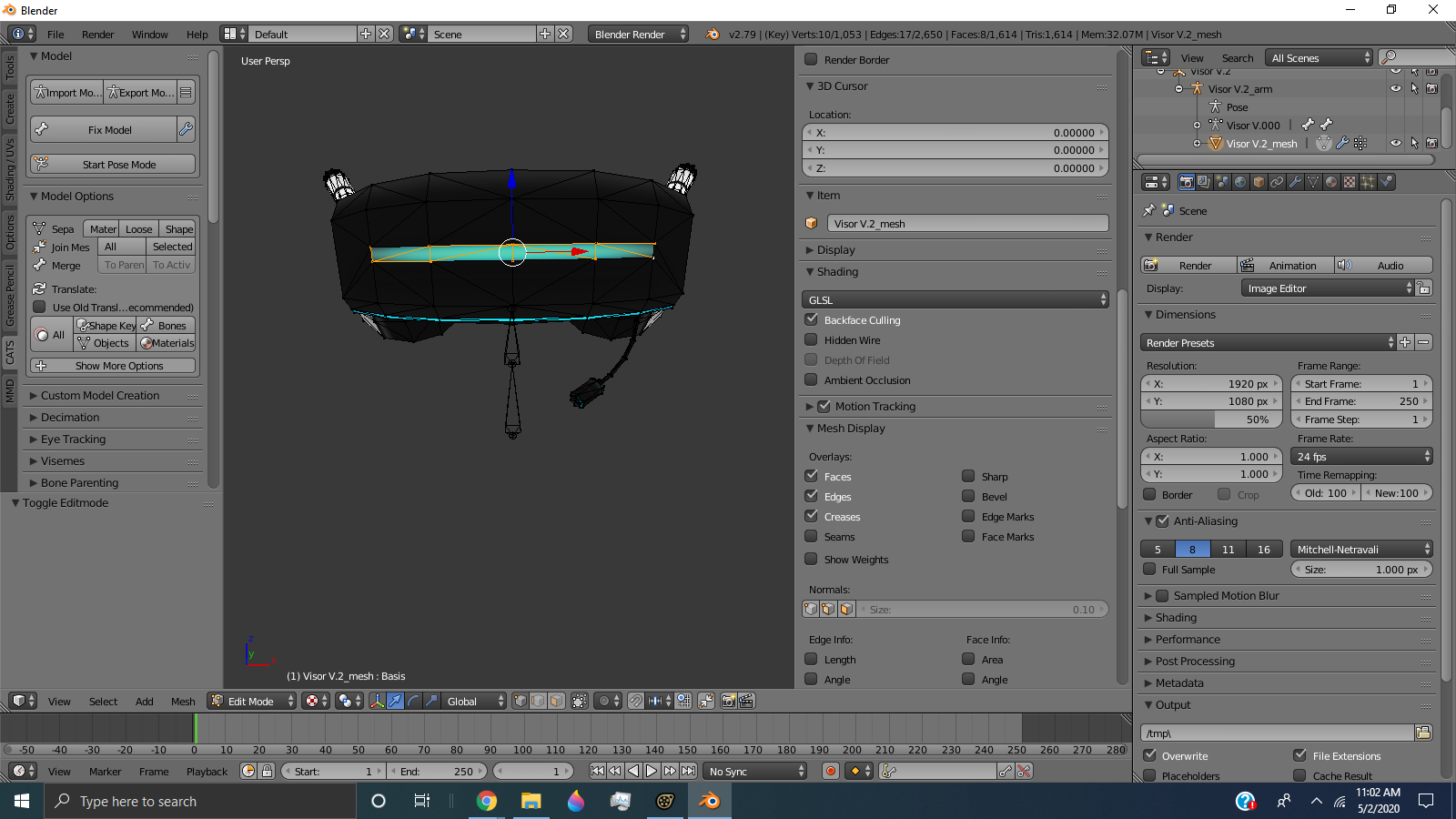The image size is (1456, 819).
Task: Open the File menu
Action: 56,34
